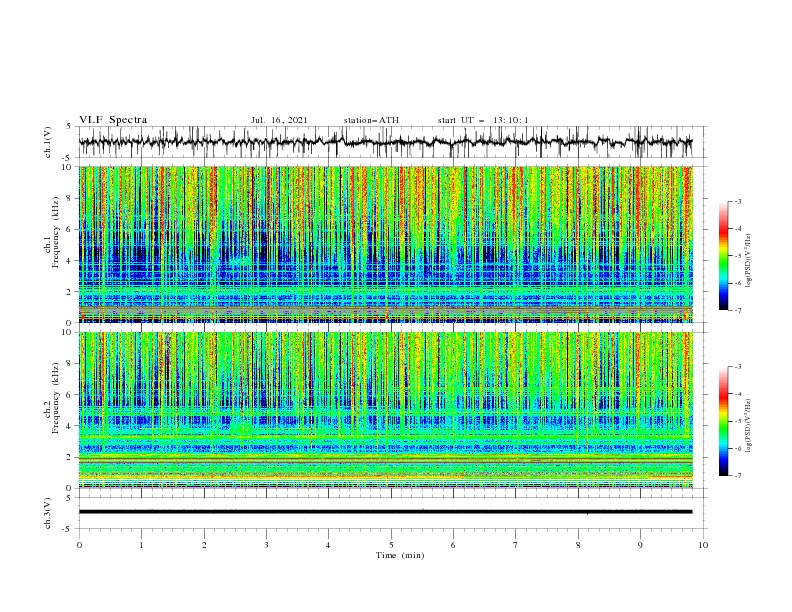The height and width of the screenshot is (612, 792).
Task: Click the "ch.2 Frequency (kHz)" axis label
Action: coord(52,398)
